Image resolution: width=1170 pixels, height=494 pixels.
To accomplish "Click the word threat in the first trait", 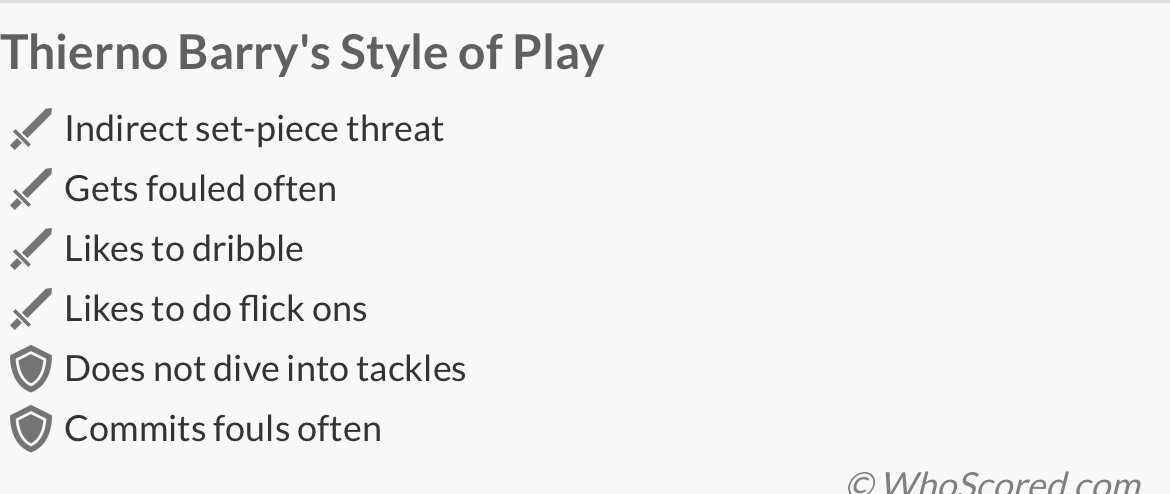I will (x=395, y=129).
